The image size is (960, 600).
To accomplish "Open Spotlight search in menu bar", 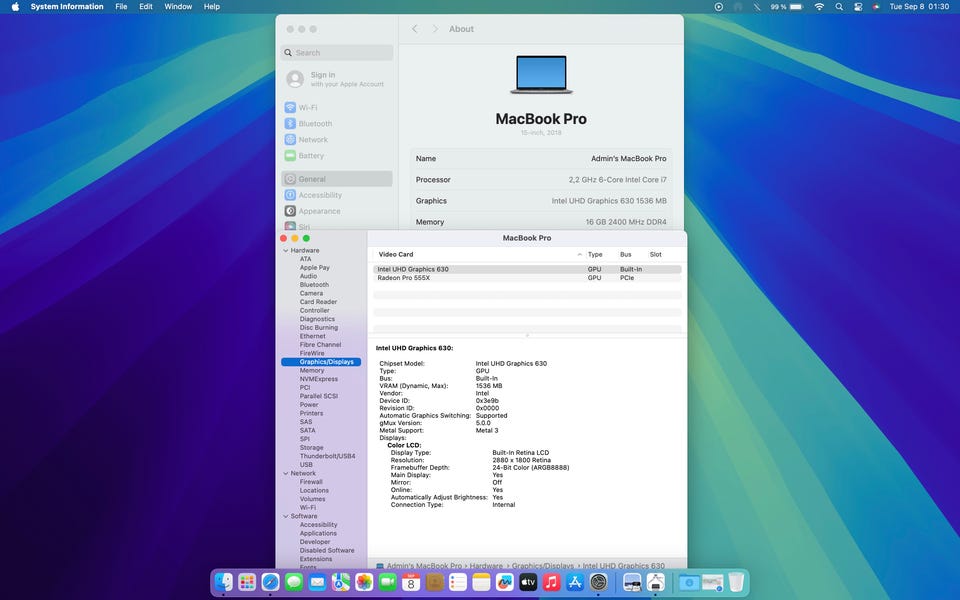I will pos(839,7).
